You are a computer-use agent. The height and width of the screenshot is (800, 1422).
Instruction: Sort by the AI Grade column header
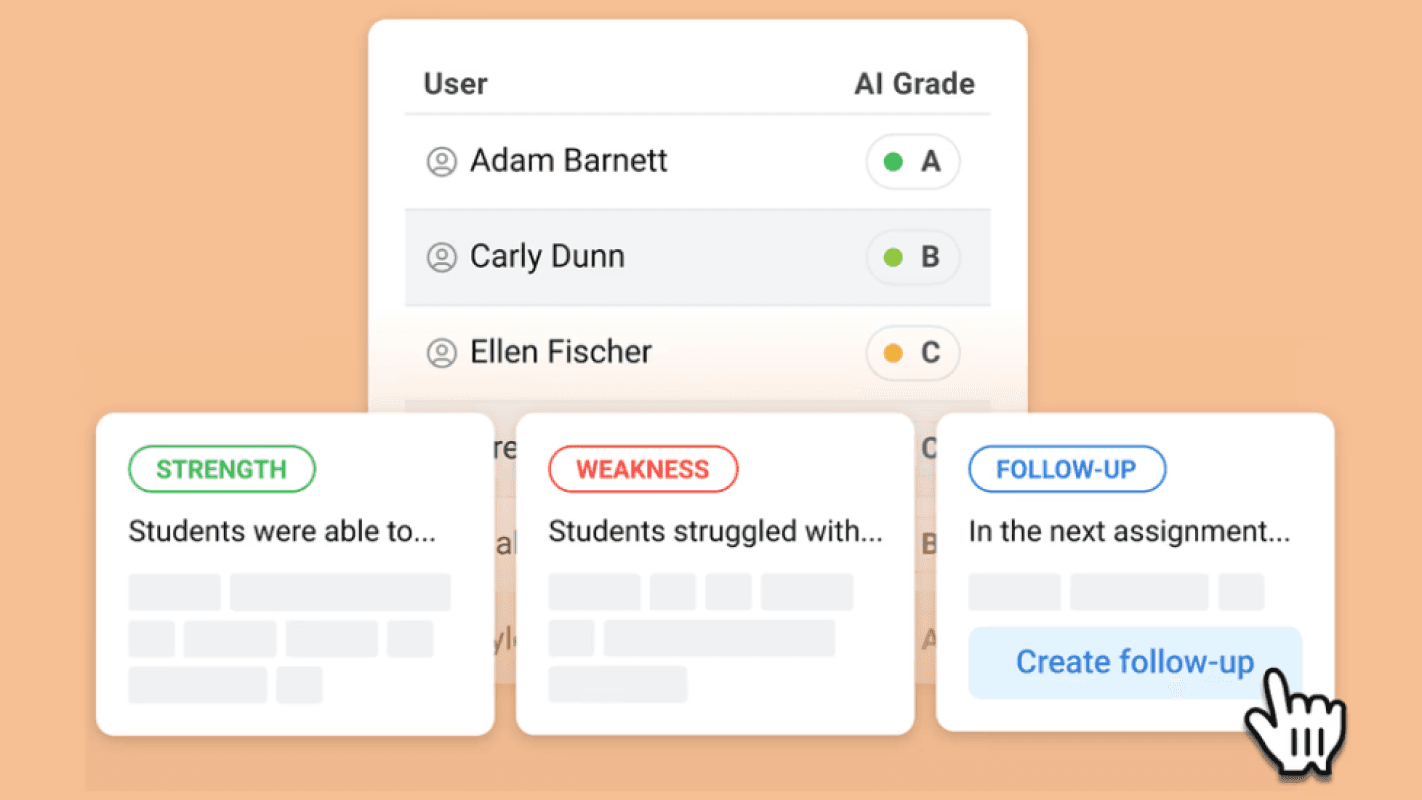[914, 84]
